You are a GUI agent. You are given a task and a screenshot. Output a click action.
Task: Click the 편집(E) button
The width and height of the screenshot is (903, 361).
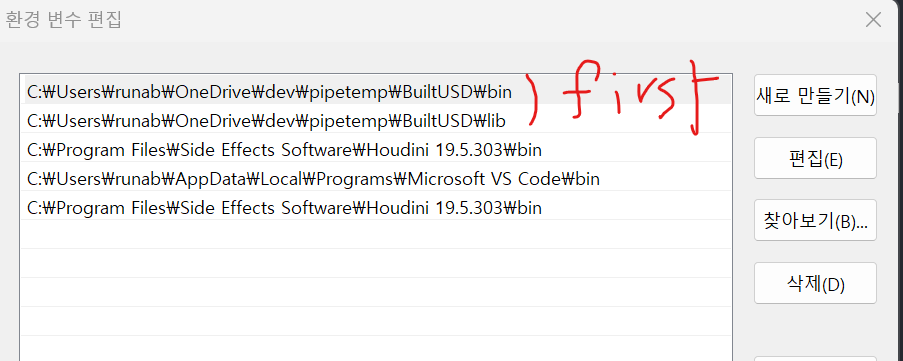click(815, 158)
